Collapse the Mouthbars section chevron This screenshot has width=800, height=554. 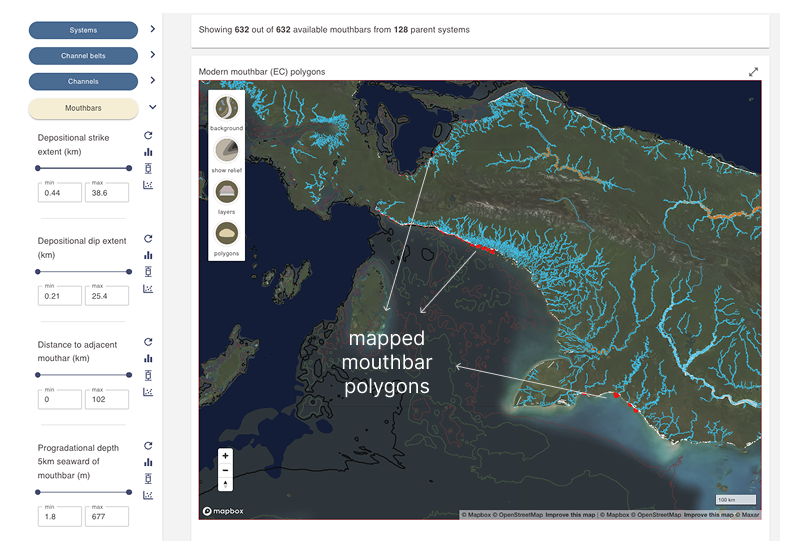tap(153, 107)
